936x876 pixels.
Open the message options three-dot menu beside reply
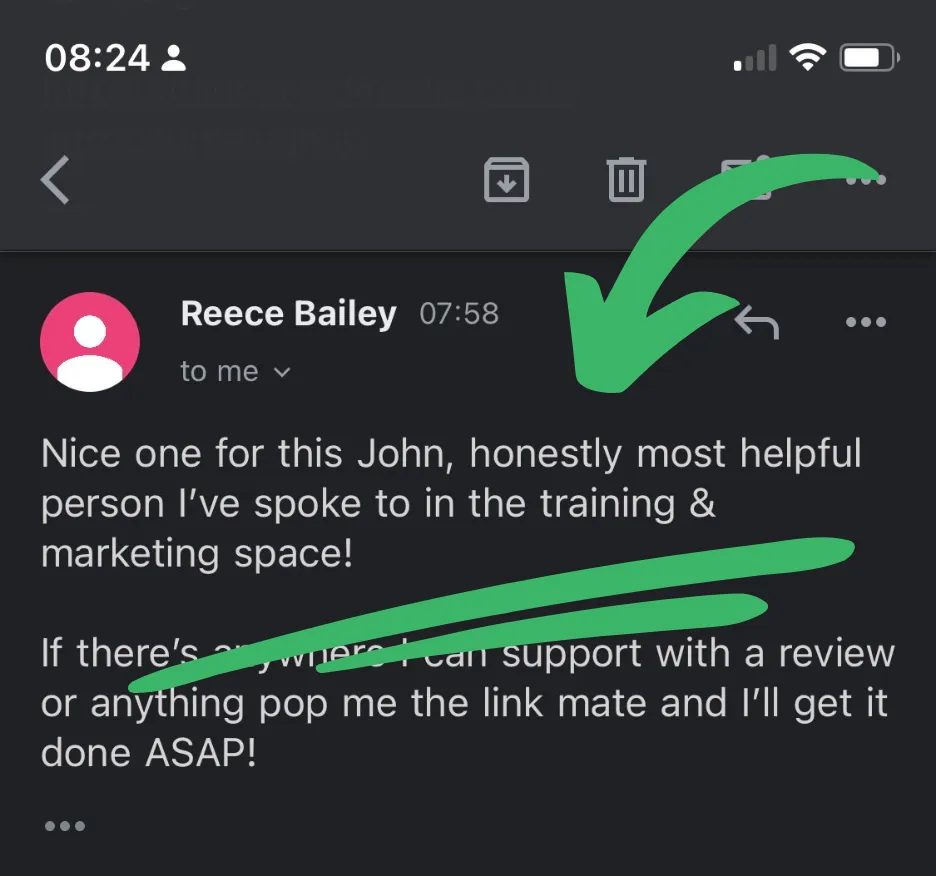point(866,322)
